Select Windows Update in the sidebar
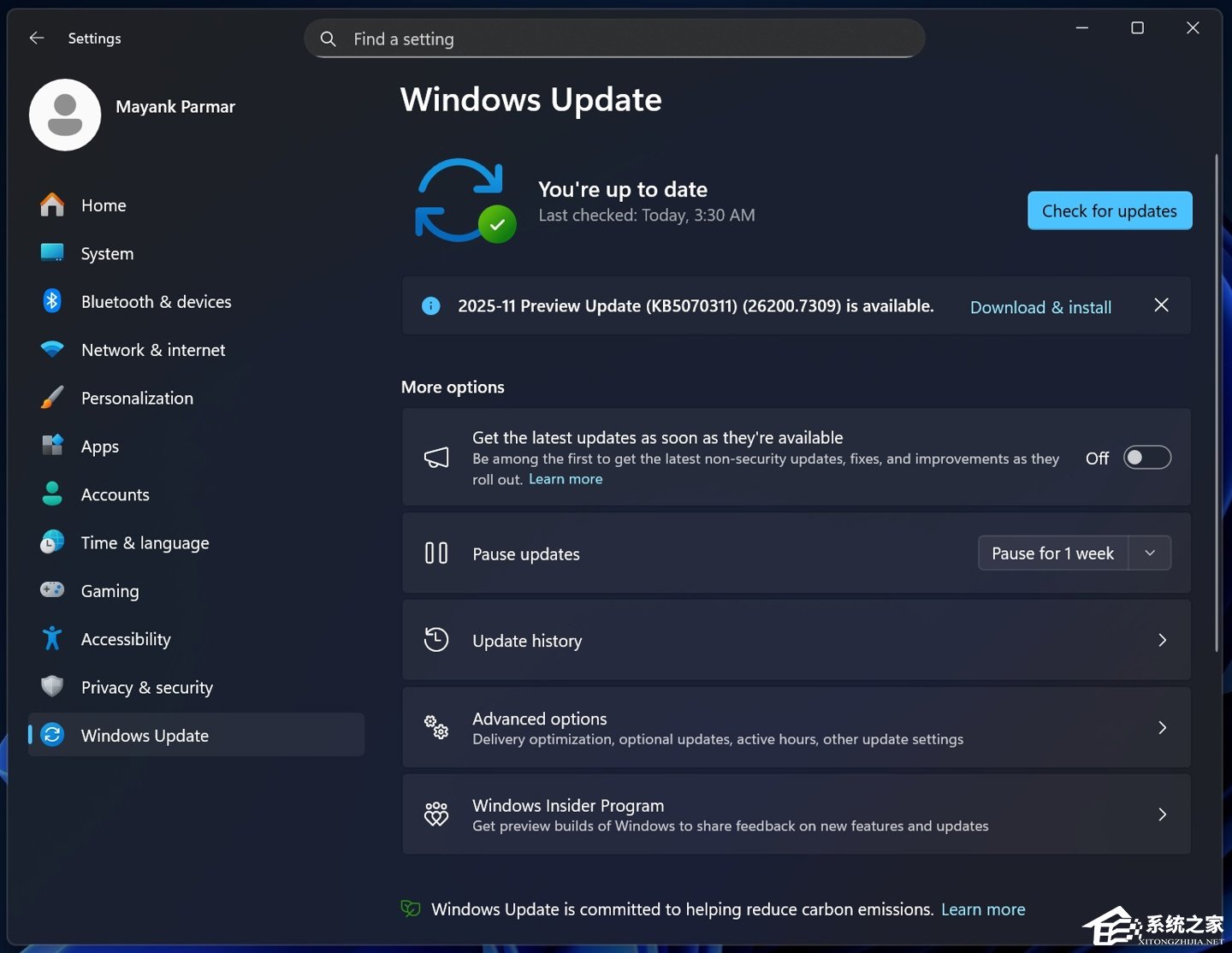This screenshot has width=1232, height=953. [145, 735]
